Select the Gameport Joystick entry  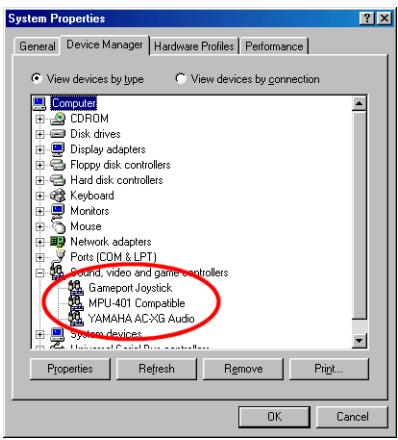click(x=130, y=288)
